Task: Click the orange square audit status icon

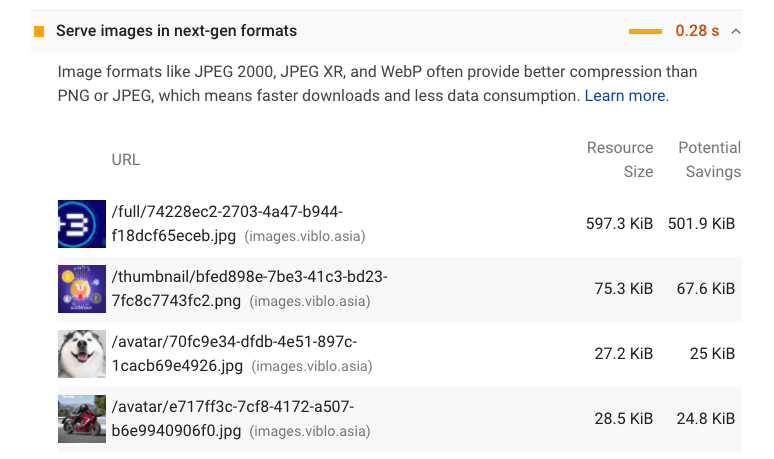Action: pyautogui.click(x=39, y=31)
